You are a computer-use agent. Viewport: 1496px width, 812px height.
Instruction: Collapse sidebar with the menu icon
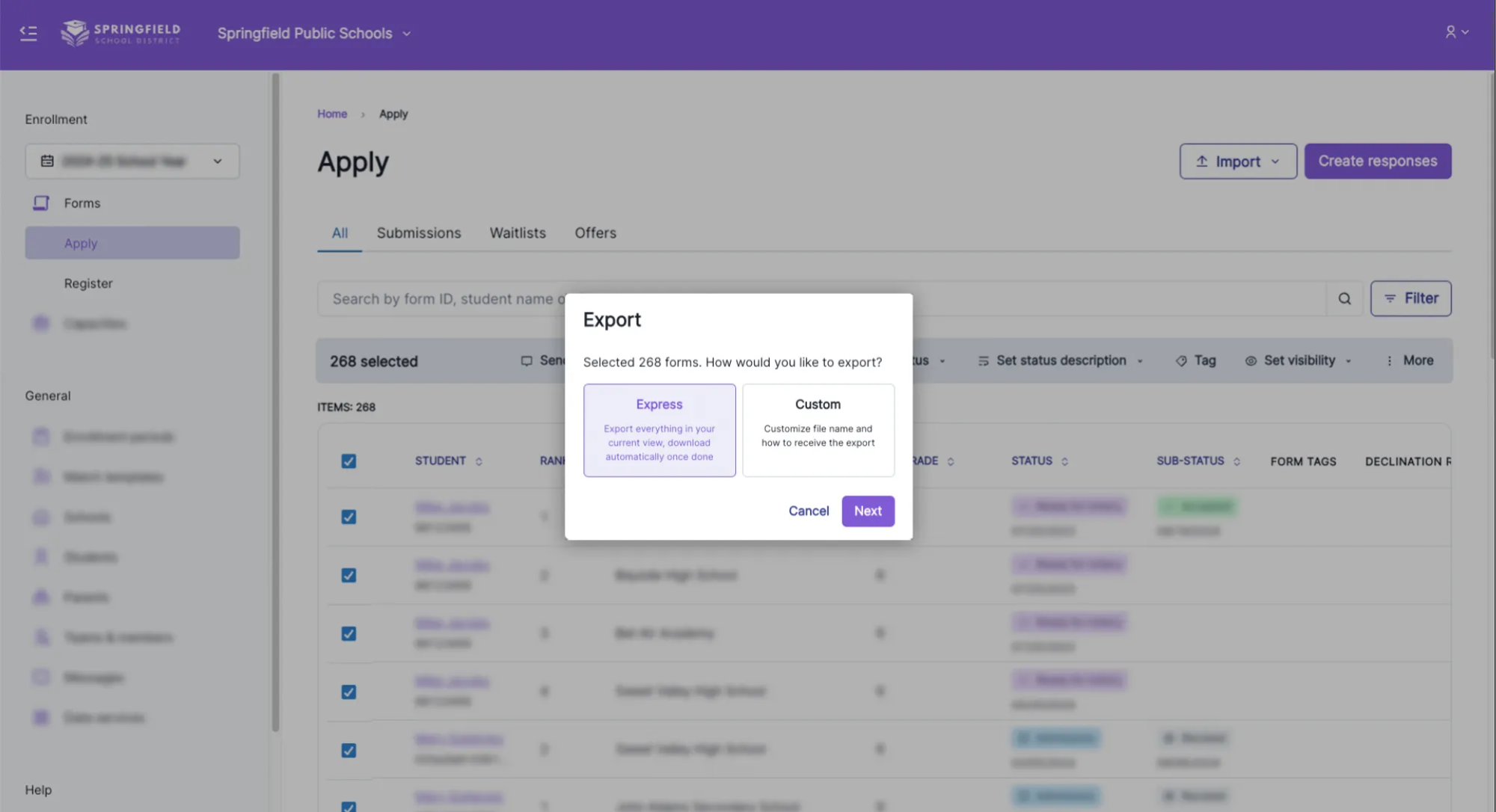point(28,33)
